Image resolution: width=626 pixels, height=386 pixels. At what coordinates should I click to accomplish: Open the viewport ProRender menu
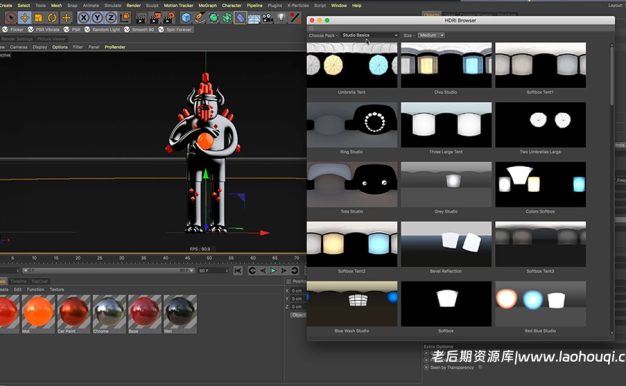(x=115, y=47)
